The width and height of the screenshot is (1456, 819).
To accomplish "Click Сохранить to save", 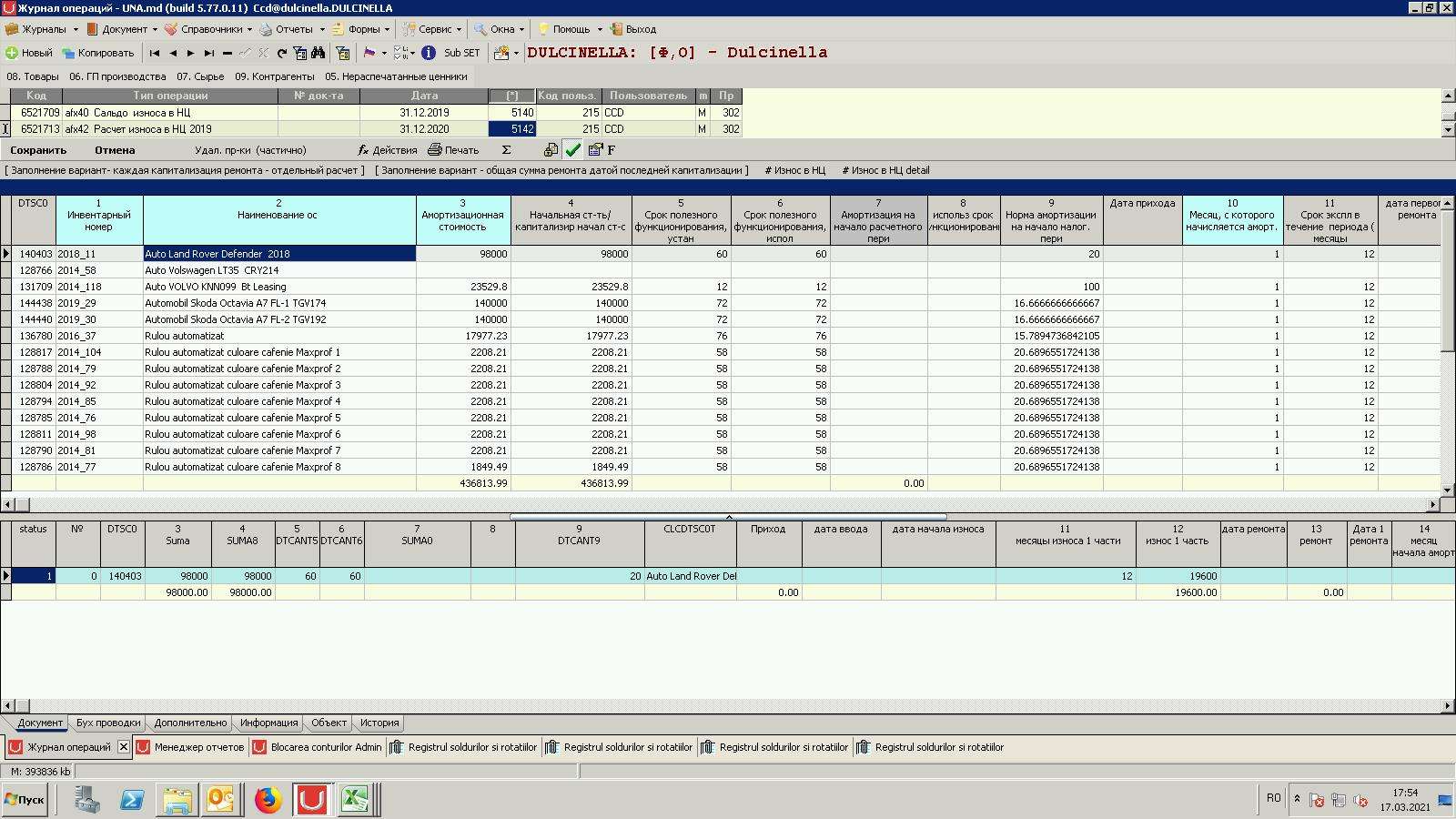I will [38, 150].
